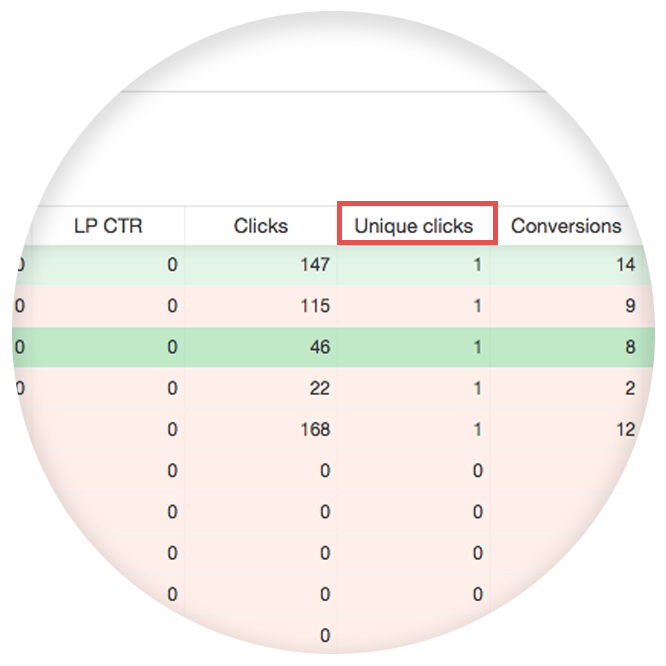
Task: Click the Clicks column header
Action: 260,226
